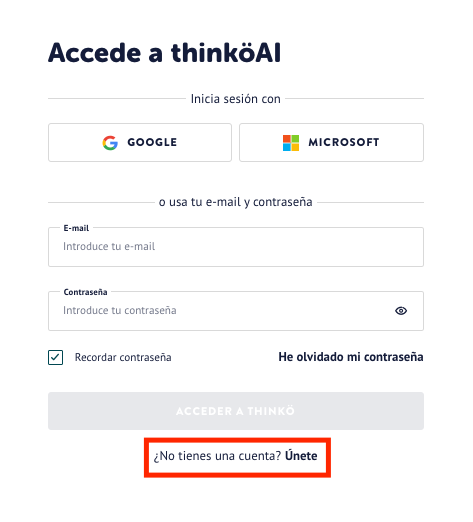This screenshot has height=522, width=473.
Task: Click the o usa tu e-mail y contraseña text
Action: click(236, 202)
